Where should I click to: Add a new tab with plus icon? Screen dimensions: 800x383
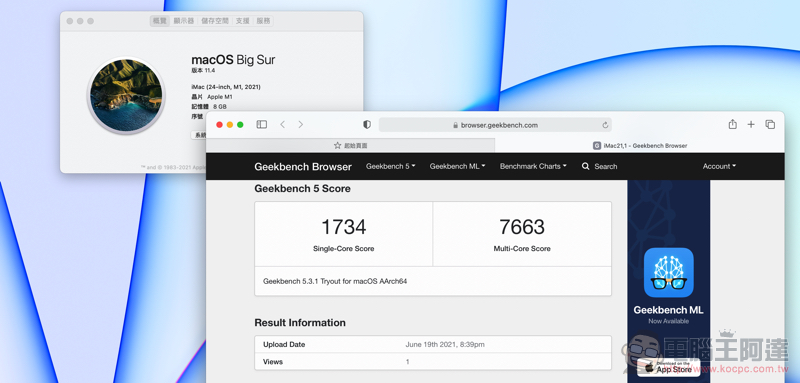pos(751,124)
